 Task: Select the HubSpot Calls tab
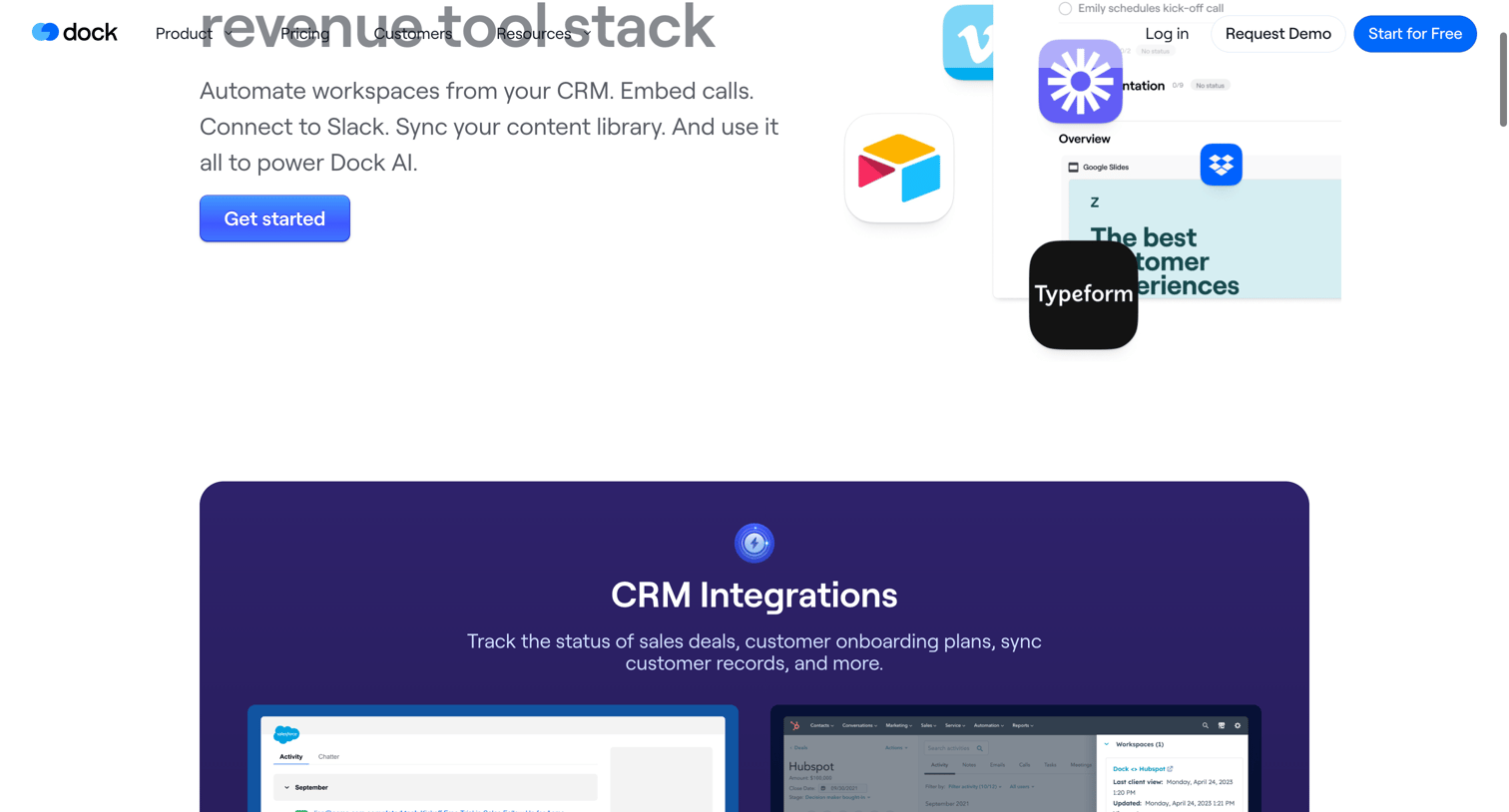coord(1024,765)
